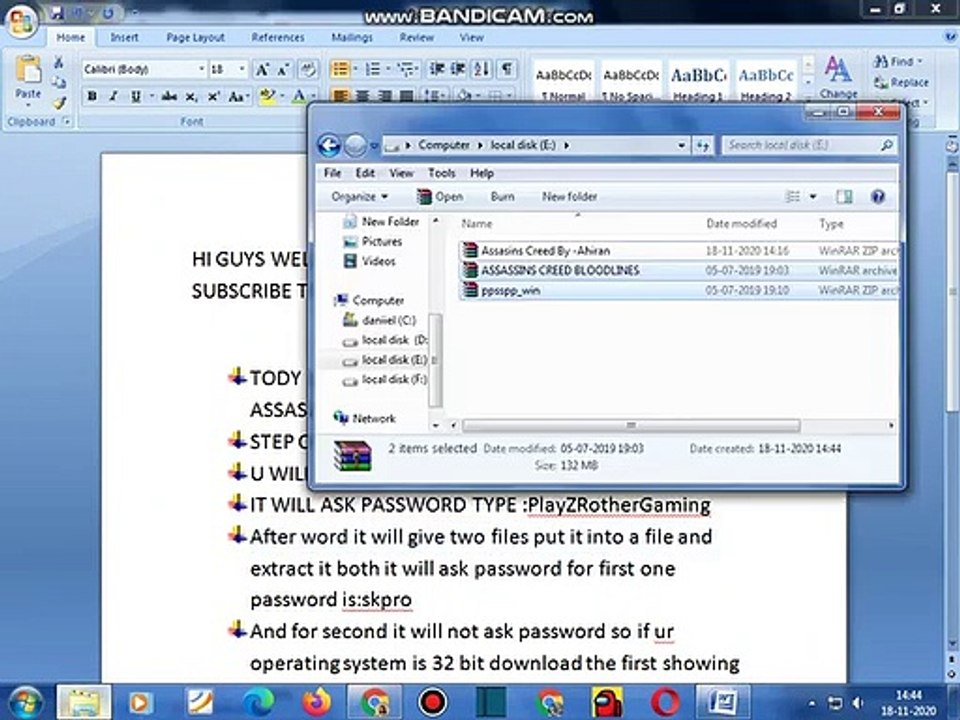The width and height of the screenshot is (960, 720).
Task: Toggle Superscript formatting in Word
Action: (213, 96)
